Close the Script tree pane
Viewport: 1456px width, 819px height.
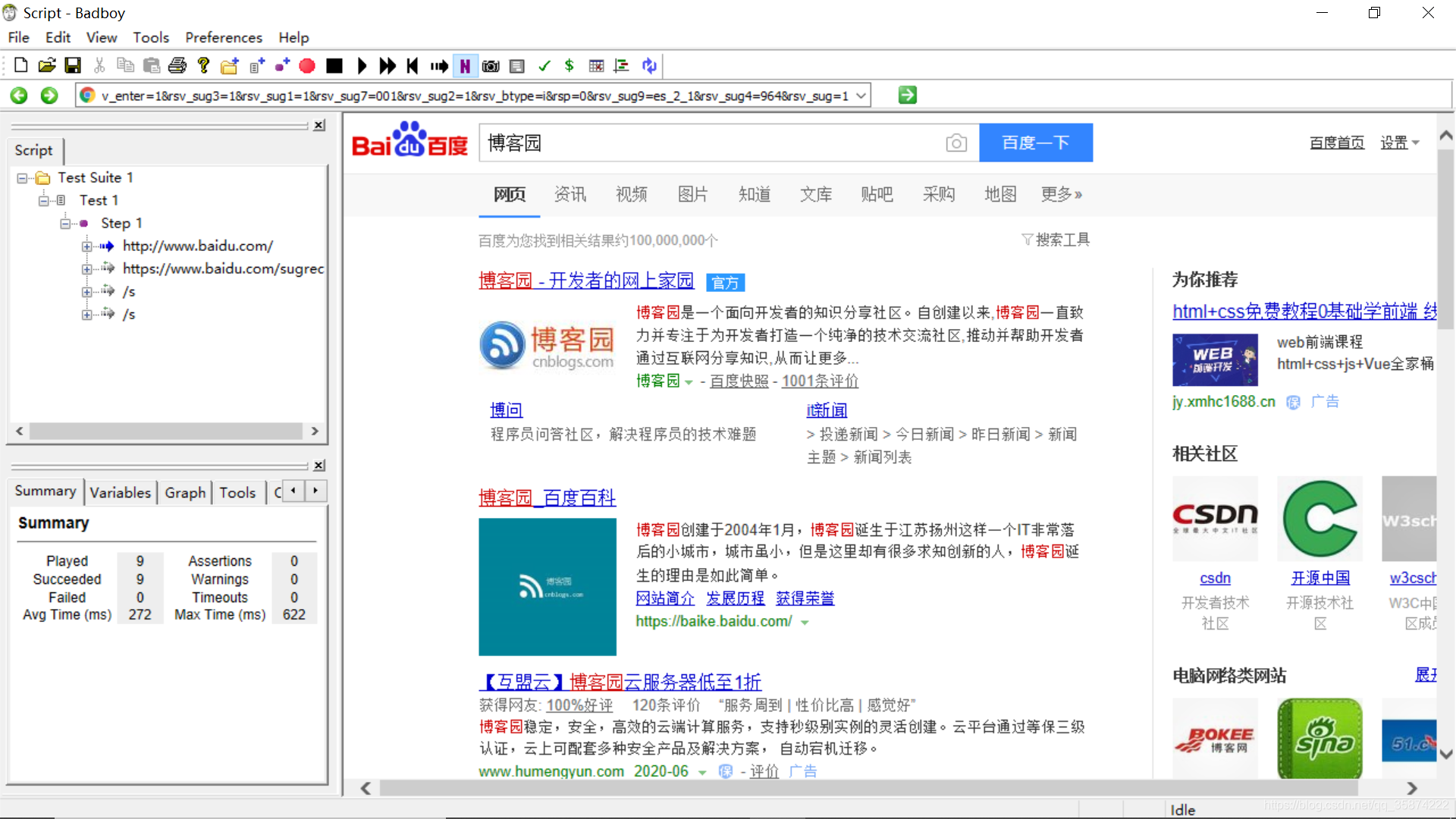coord(319,125)
